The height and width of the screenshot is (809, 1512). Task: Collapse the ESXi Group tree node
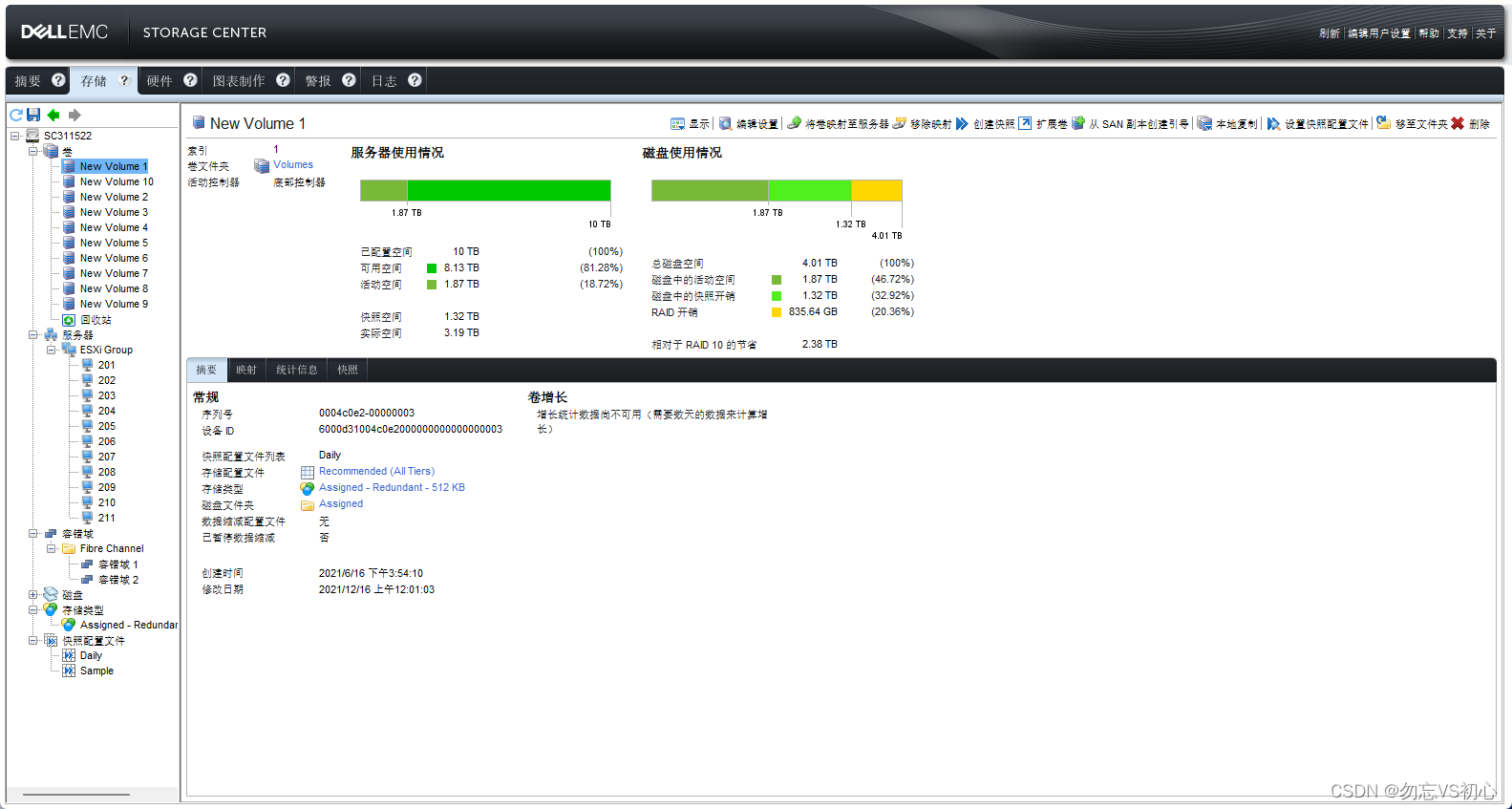tap(52, 350)
